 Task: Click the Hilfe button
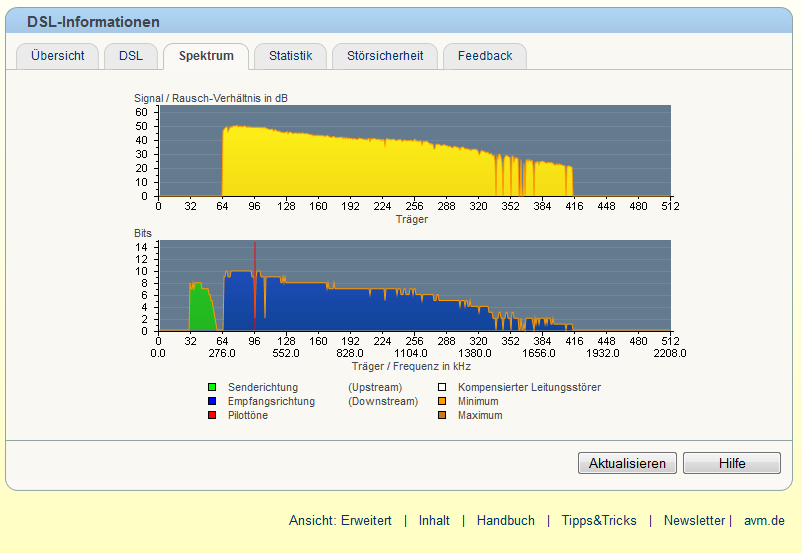(732, 463)
